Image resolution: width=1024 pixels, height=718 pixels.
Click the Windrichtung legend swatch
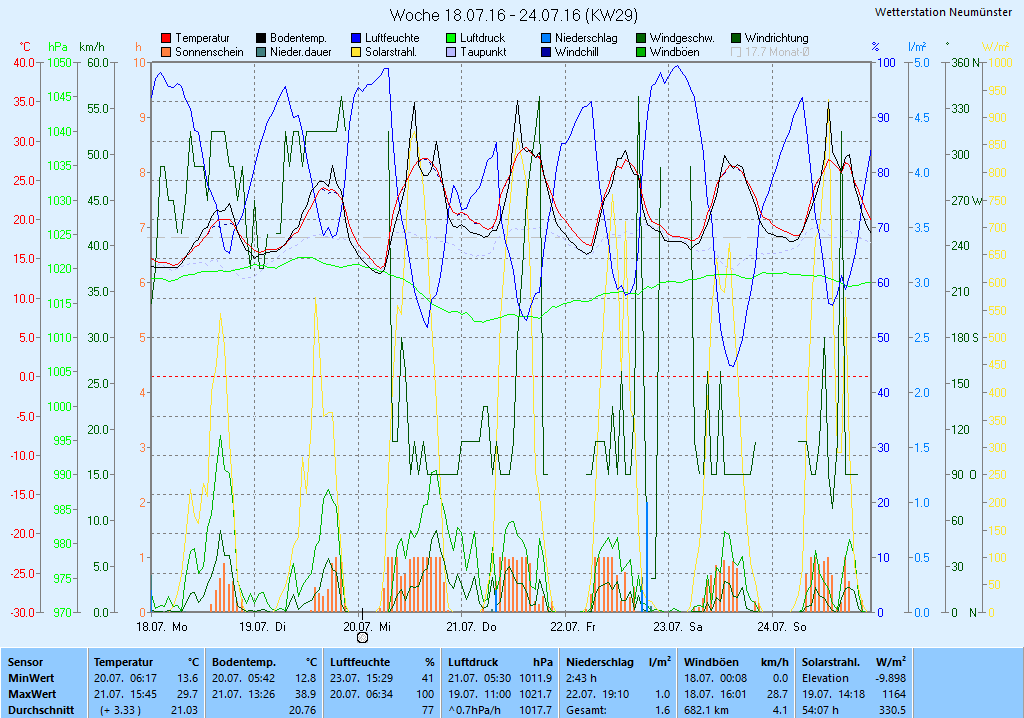point(736,39)
